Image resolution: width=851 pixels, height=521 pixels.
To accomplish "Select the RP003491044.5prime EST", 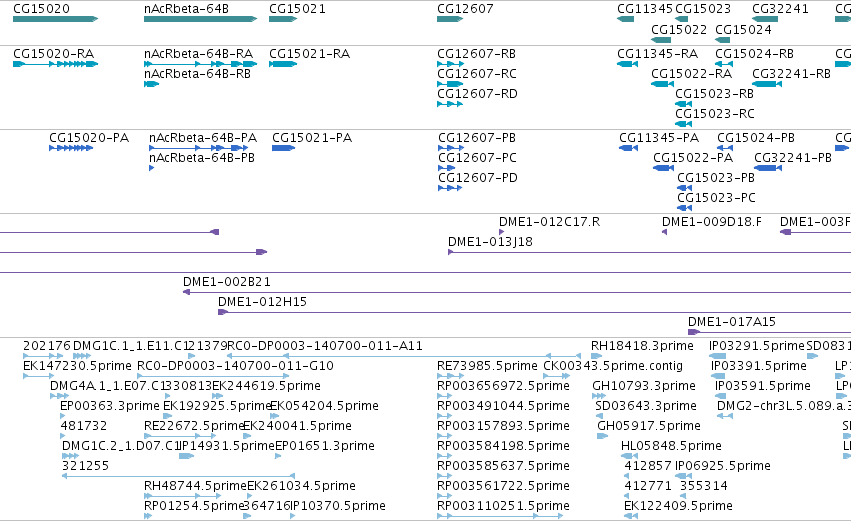I will click(x=444, y=416).
